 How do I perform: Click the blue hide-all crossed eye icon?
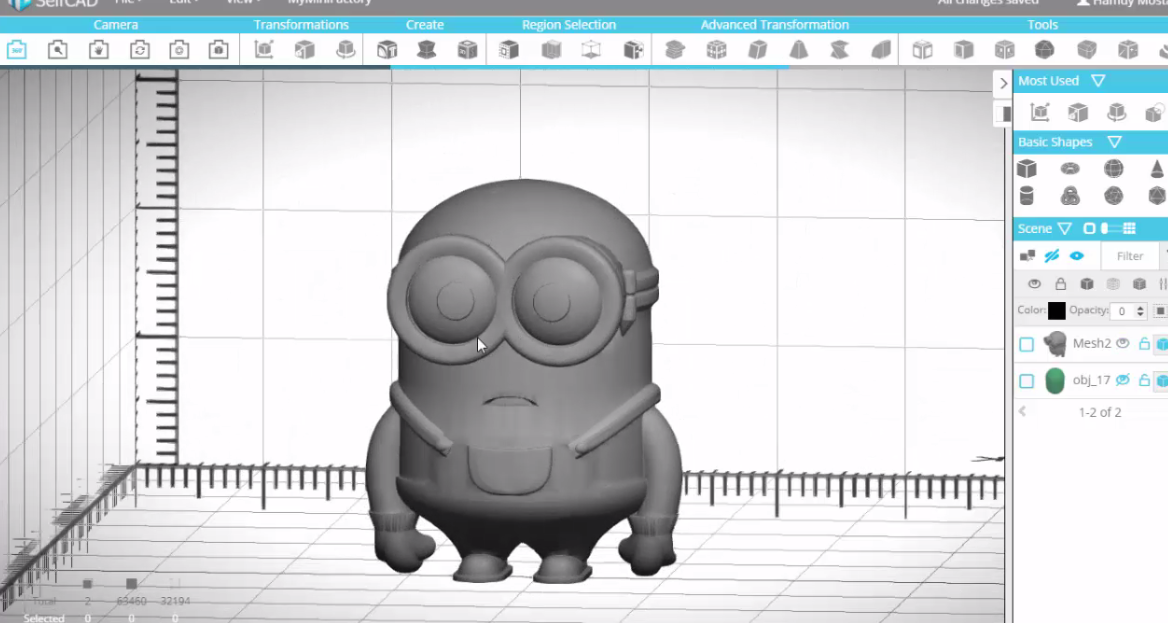click(x=1052, y=256)
